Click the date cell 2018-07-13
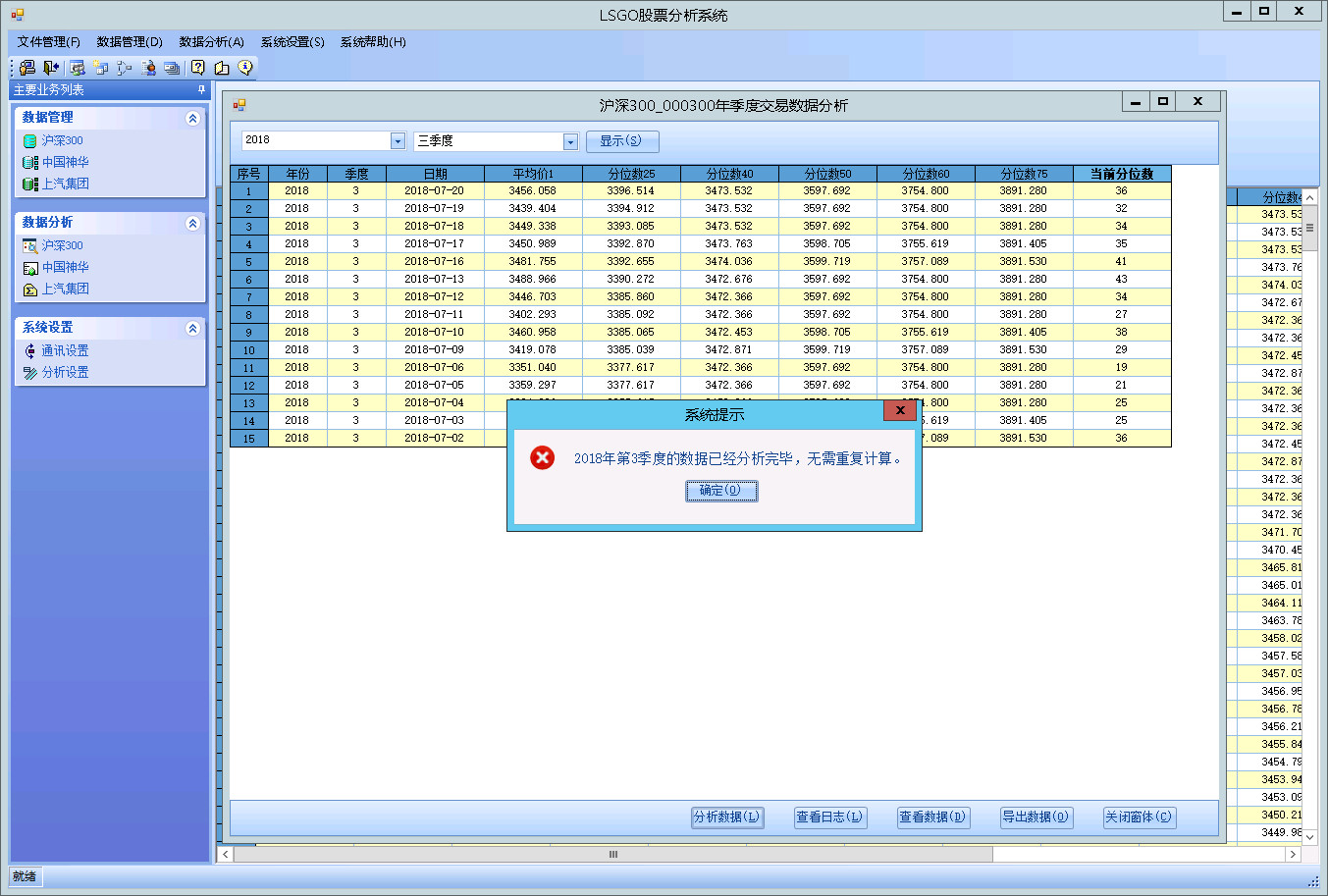 pos(435,280)
